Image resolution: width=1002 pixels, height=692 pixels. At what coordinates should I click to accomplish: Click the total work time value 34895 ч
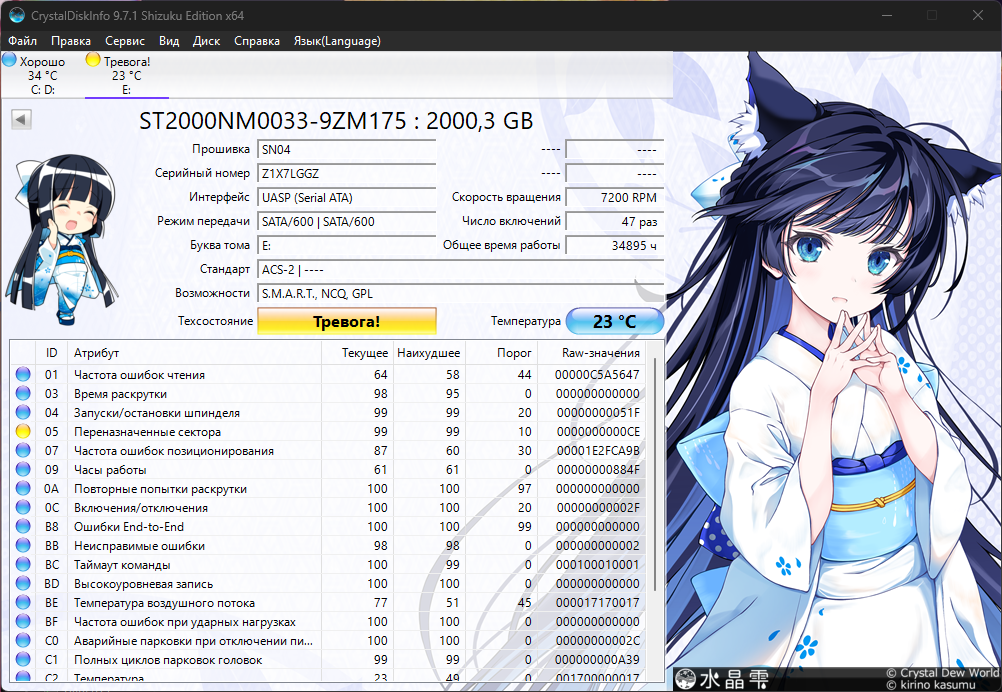coord(615,245)
